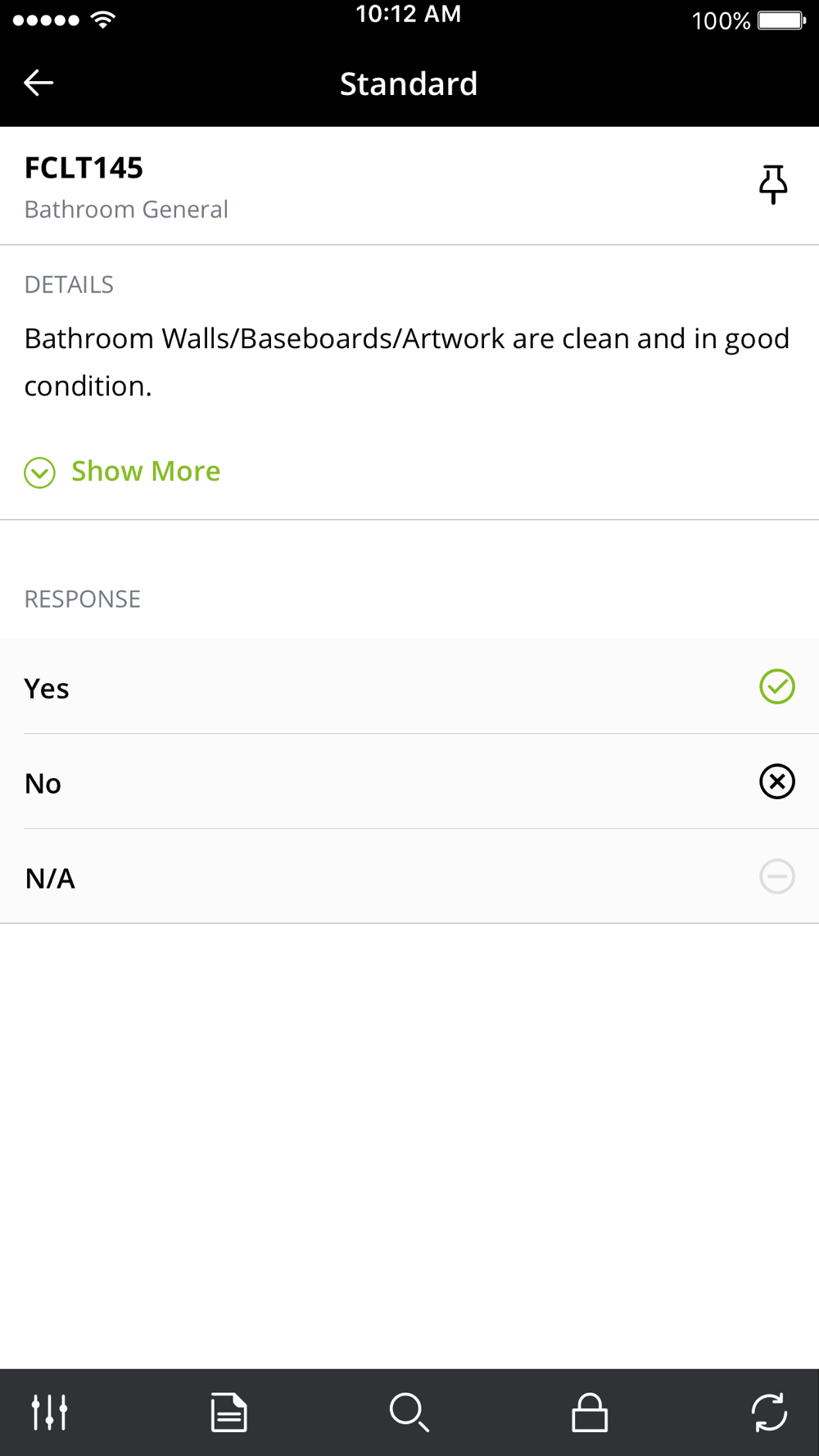Tap the green checkmark icon for Yes

pyautogui.click(x=776, y=687)
